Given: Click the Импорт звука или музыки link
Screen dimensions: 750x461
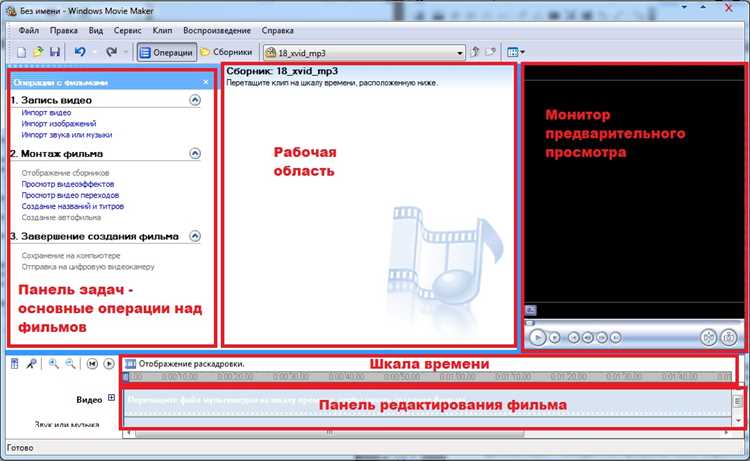Looking at the screenshot, I should (x=66, y=135).
